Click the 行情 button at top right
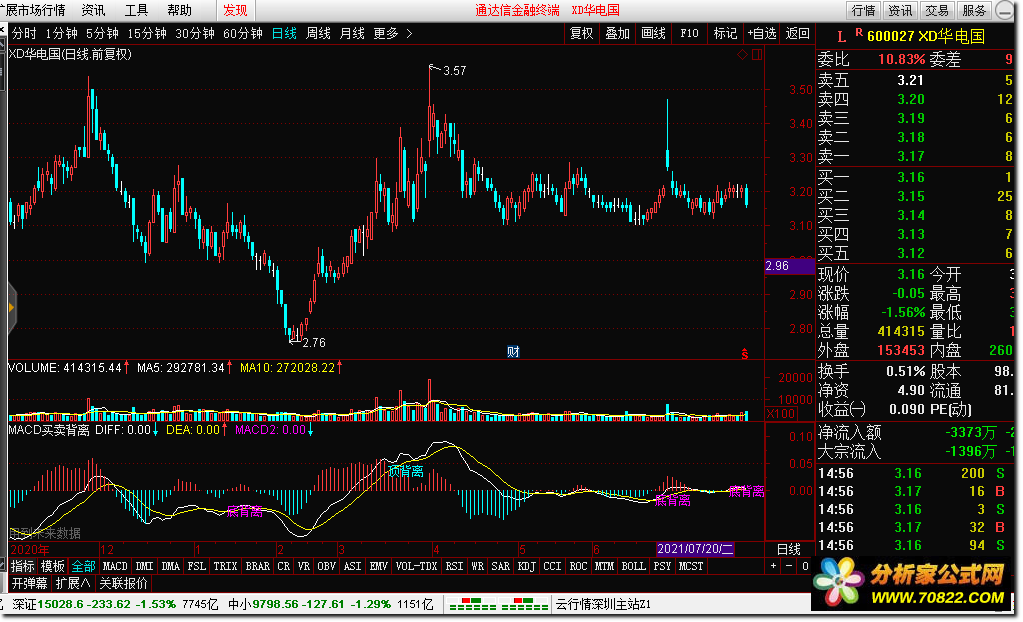Screen dimensions: 1023x622 [x=864, y=10]
